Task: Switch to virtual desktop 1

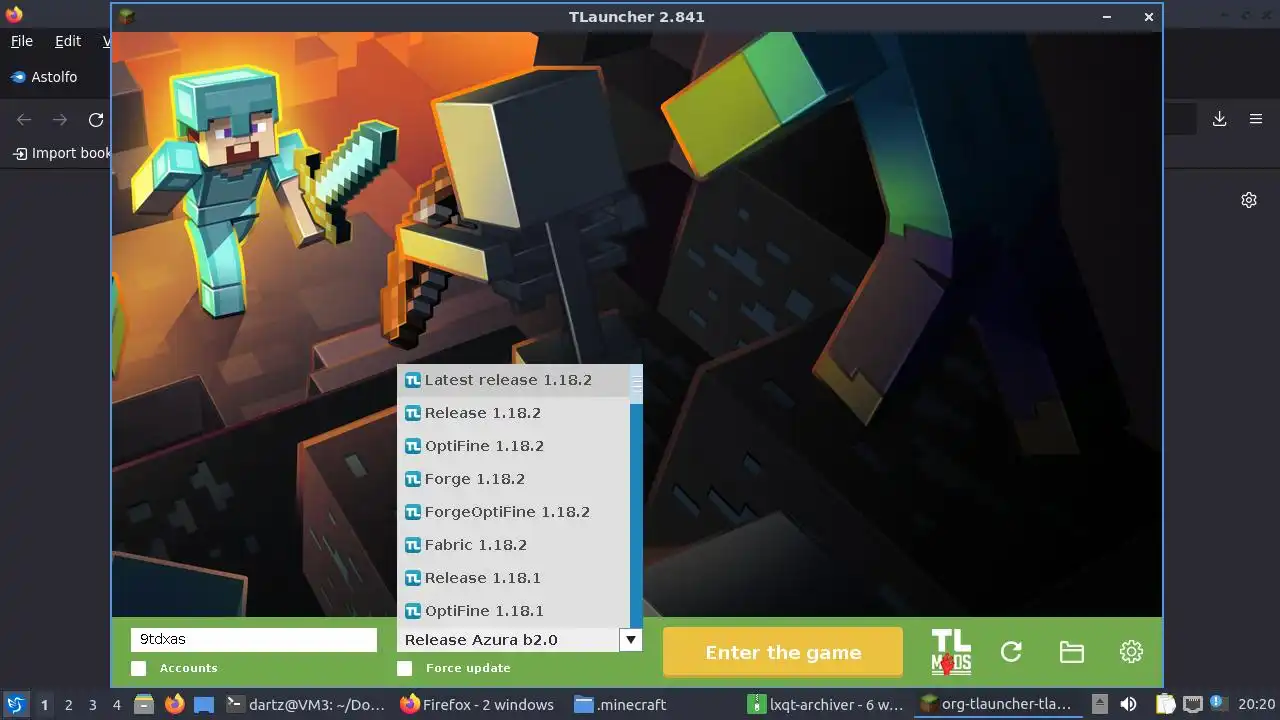Action: [x=44, y=704]
